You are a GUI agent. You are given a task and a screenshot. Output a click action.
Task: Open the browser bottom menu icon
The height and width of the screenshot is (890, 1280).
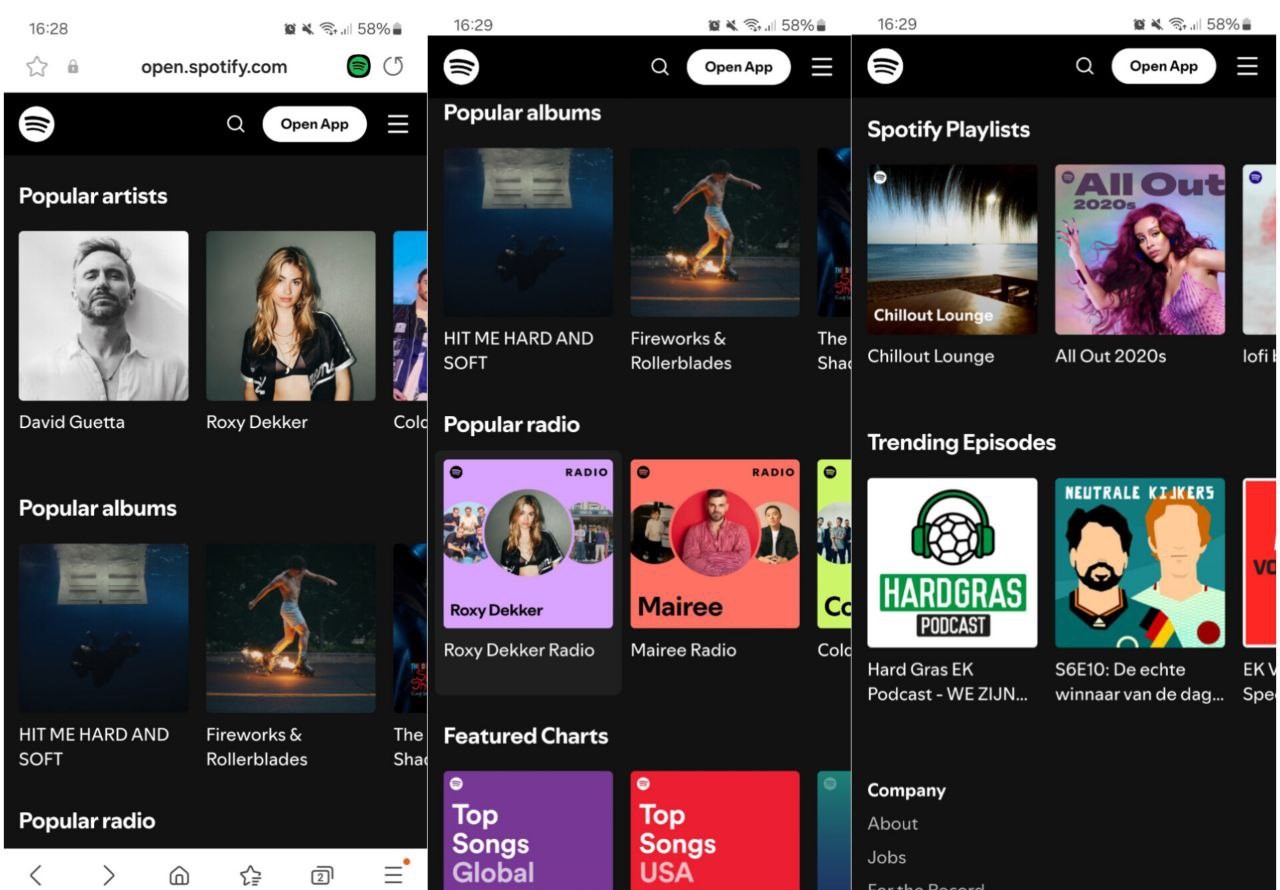[394, 875]
